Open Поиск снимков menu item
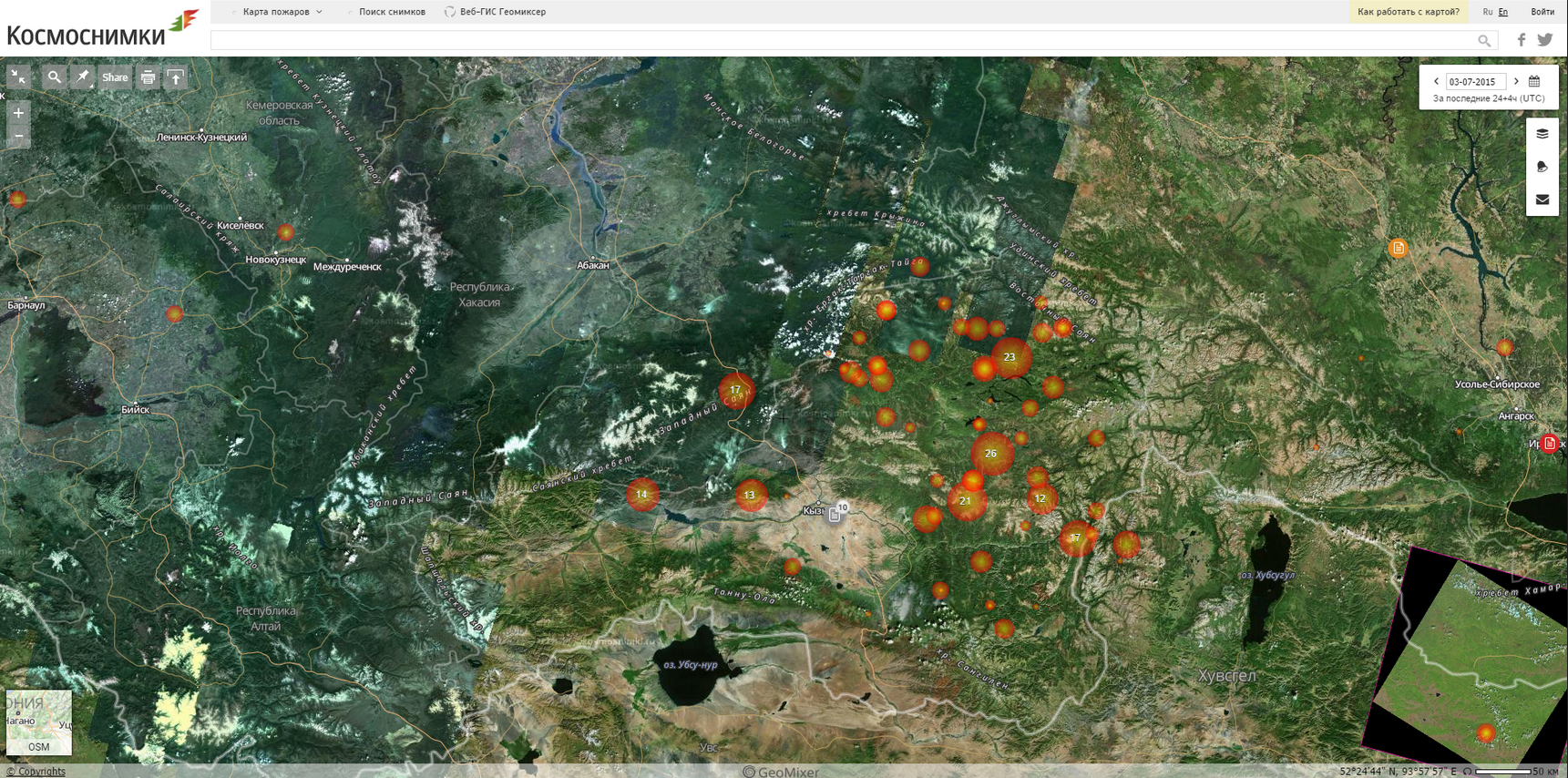 [392, 12]
